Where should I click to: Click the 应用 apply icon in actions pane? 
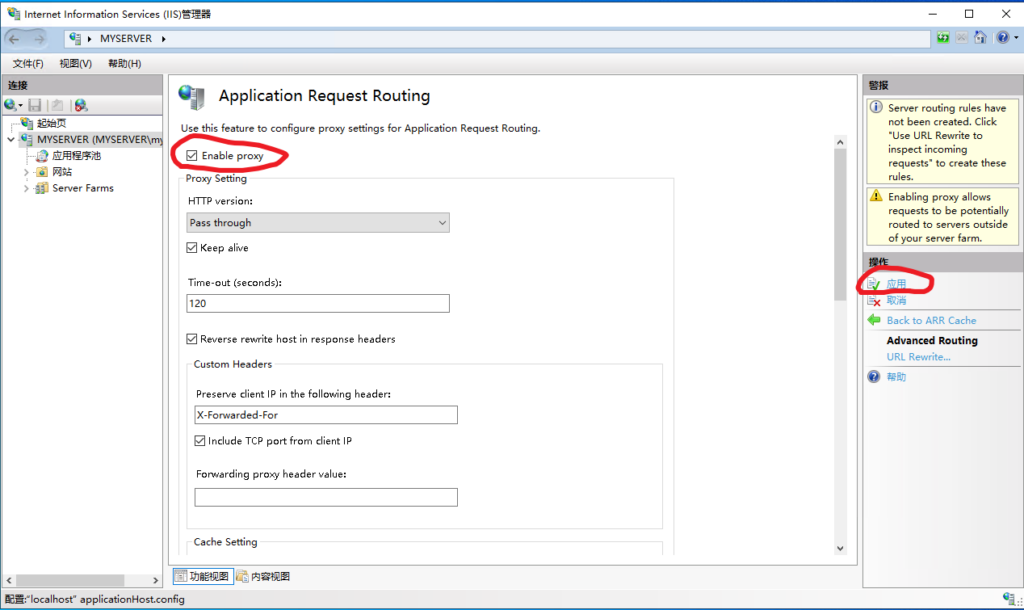tap(874, 285)
